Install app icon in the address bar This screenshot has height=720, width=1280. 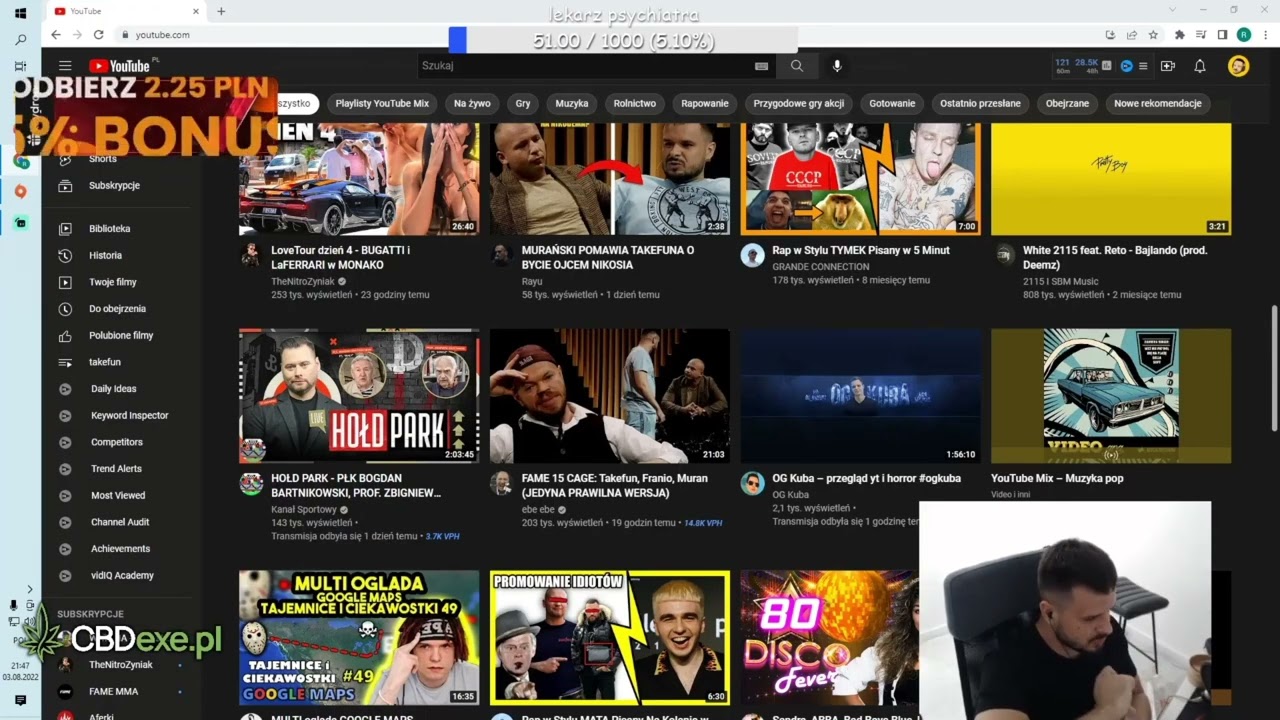coord(1110,34)
